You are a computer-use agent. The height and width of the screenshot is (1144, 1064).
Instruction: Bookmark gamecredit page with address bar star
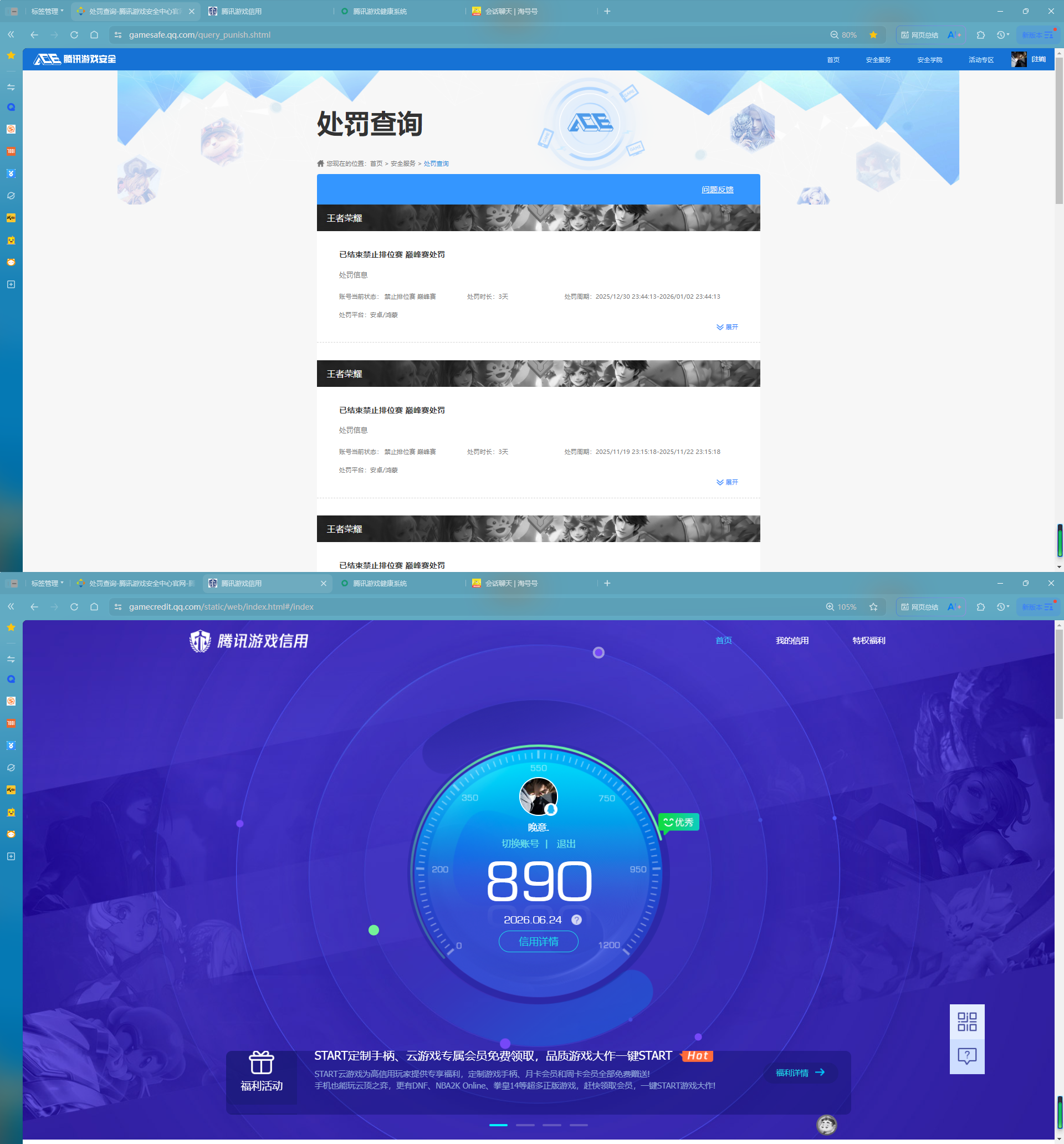(x=873, y=606)
